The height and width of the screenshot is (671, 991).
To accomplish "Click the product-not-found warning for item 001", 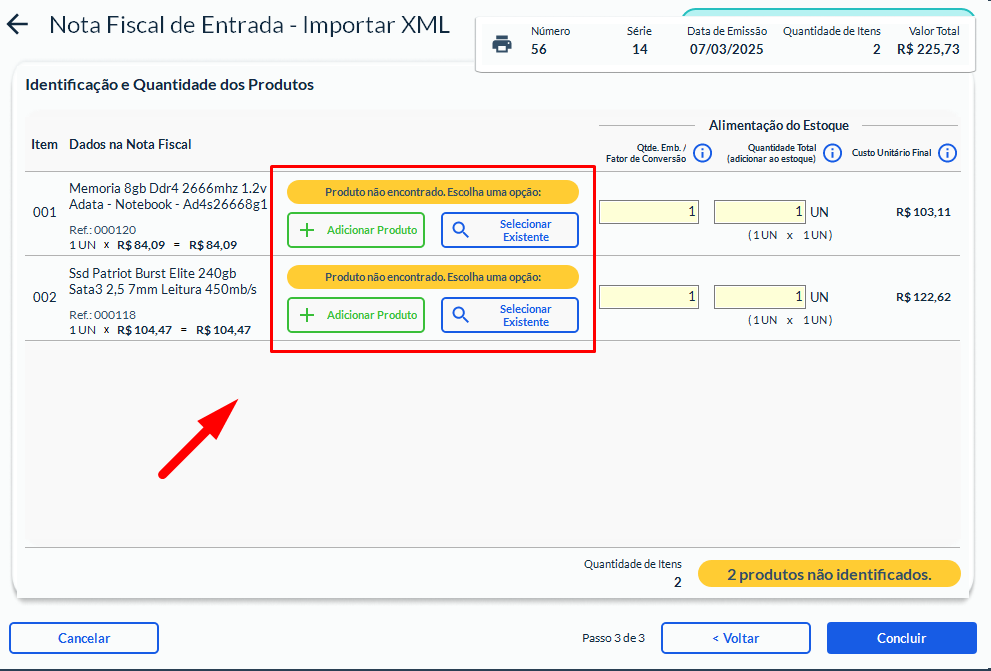I will point(432,192).
